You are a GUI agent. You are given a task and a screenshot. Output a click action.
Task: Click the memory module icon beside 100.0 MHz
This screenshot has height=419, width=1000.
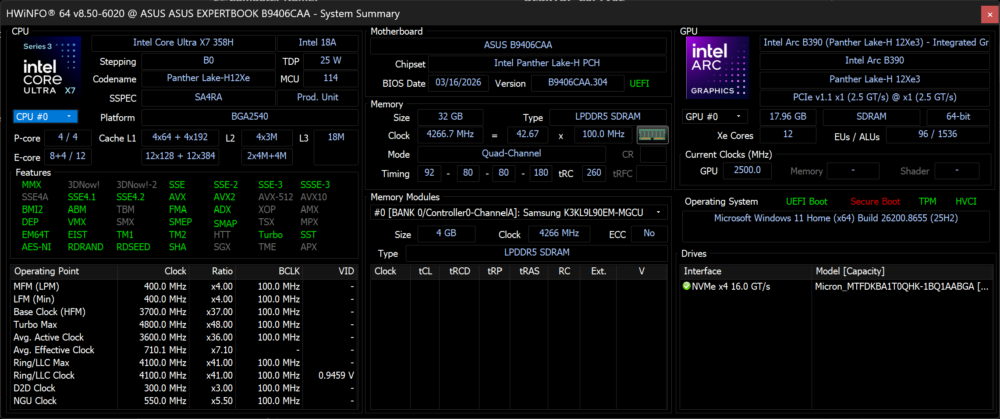[x=652, y=135]
